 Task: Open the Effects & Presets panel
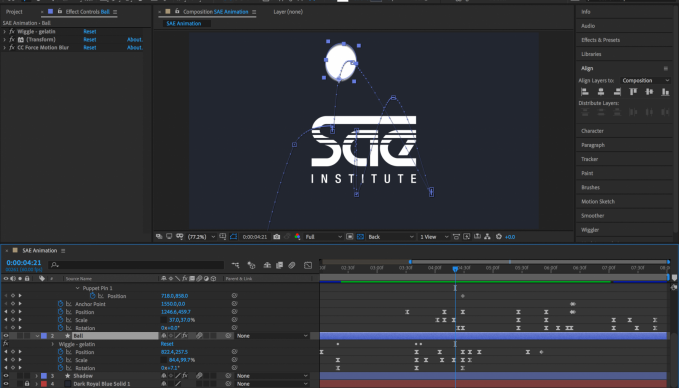pos(600,40)
